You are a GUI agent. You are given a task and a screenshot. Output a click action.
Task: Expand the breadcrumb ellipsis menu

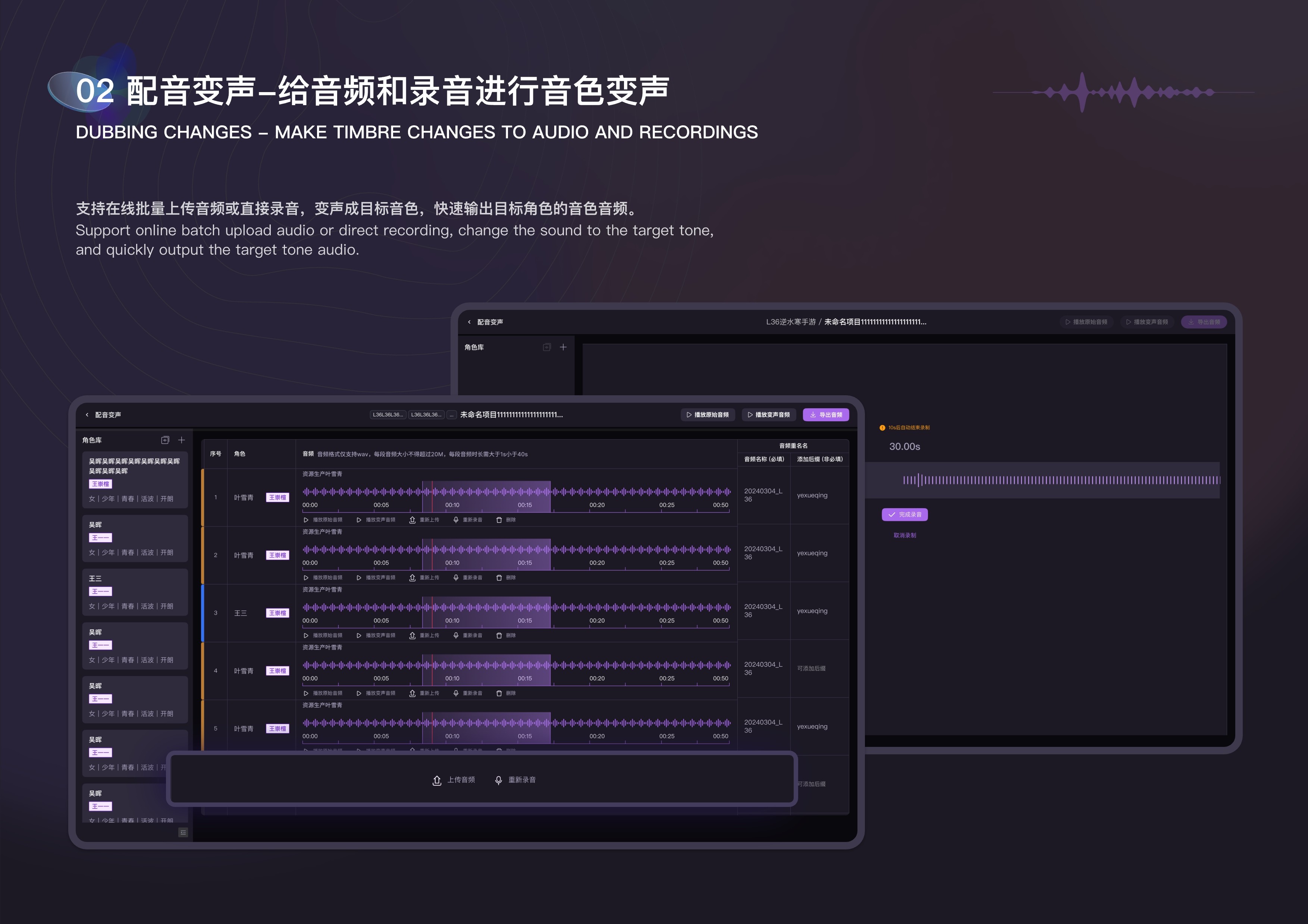coord(451,415)
